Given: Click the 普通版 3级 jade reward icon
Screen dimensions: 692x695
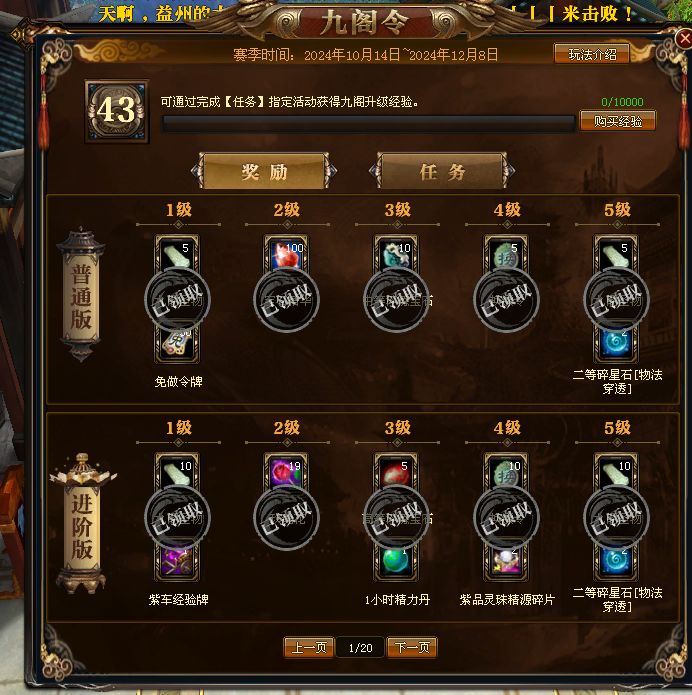Looking at the screenshot, I should pos(396,254).
